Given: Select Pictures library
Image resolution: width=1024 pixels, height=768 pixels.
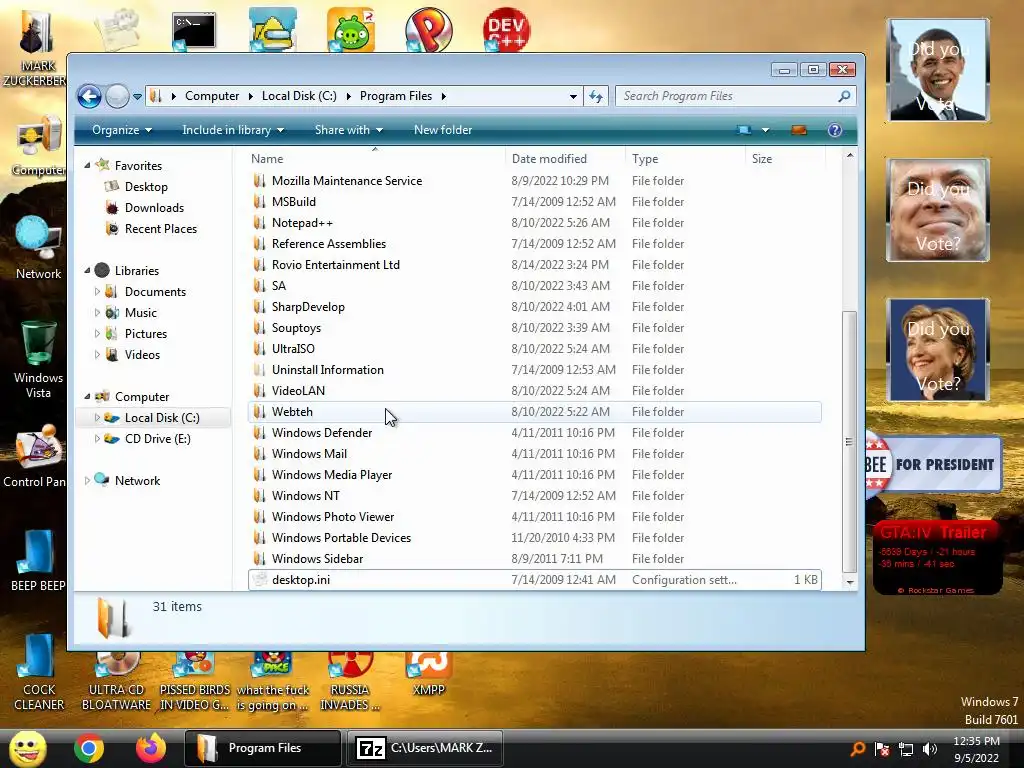Looking at the screenshot, I should pos(146,334).
